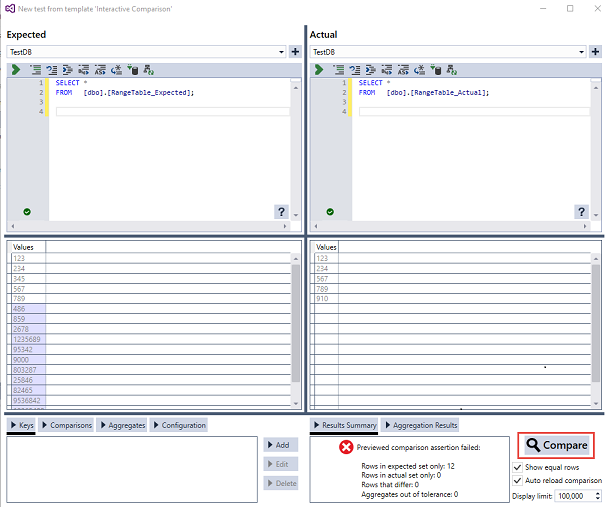Switch to the Keys tab
Viewport: 608px width, 507px height.
click(x=22, y=425)
